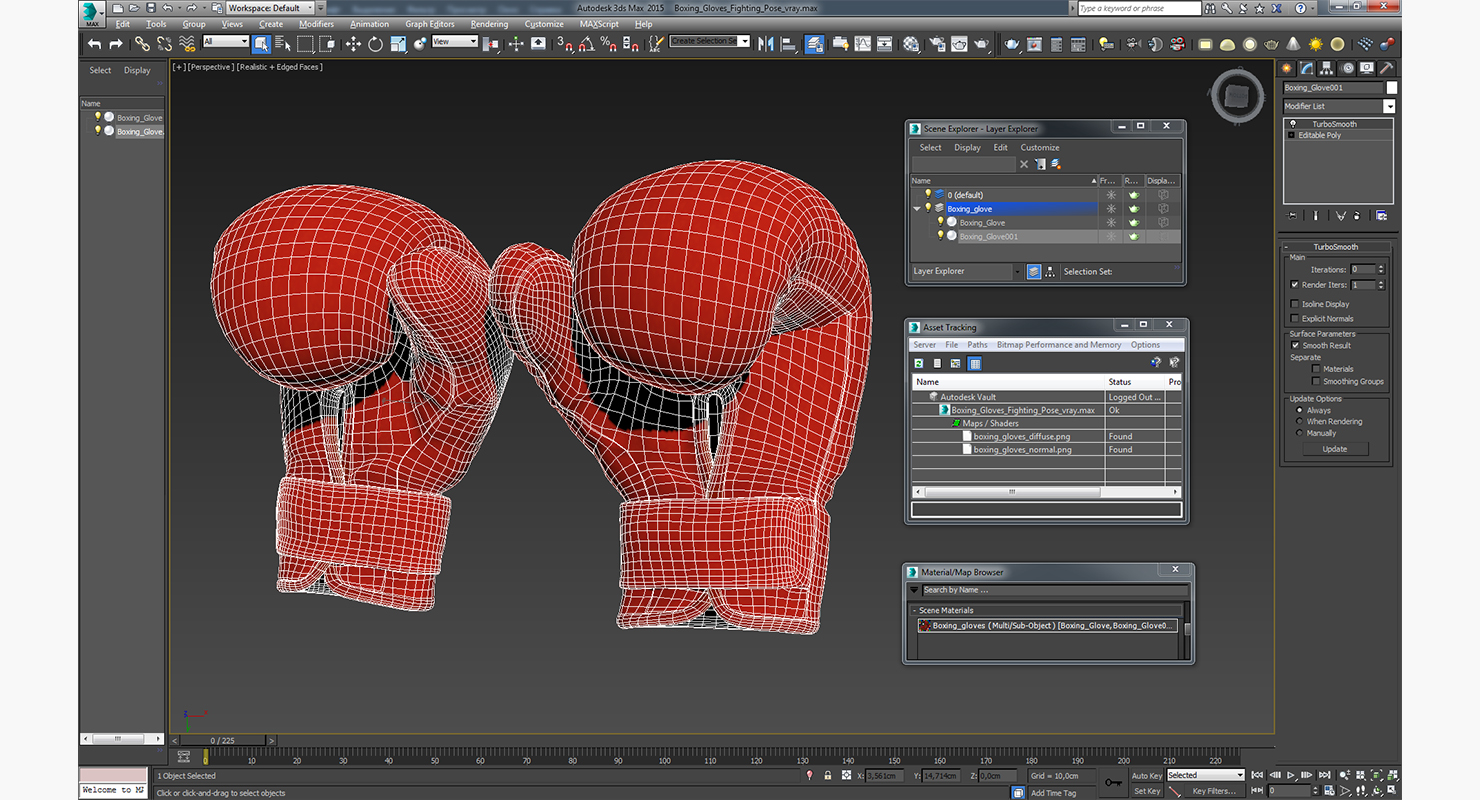Click the selection lock padlock in the status bar
Viewport: 1480px width, 800px height.
(x=827, y=775)
